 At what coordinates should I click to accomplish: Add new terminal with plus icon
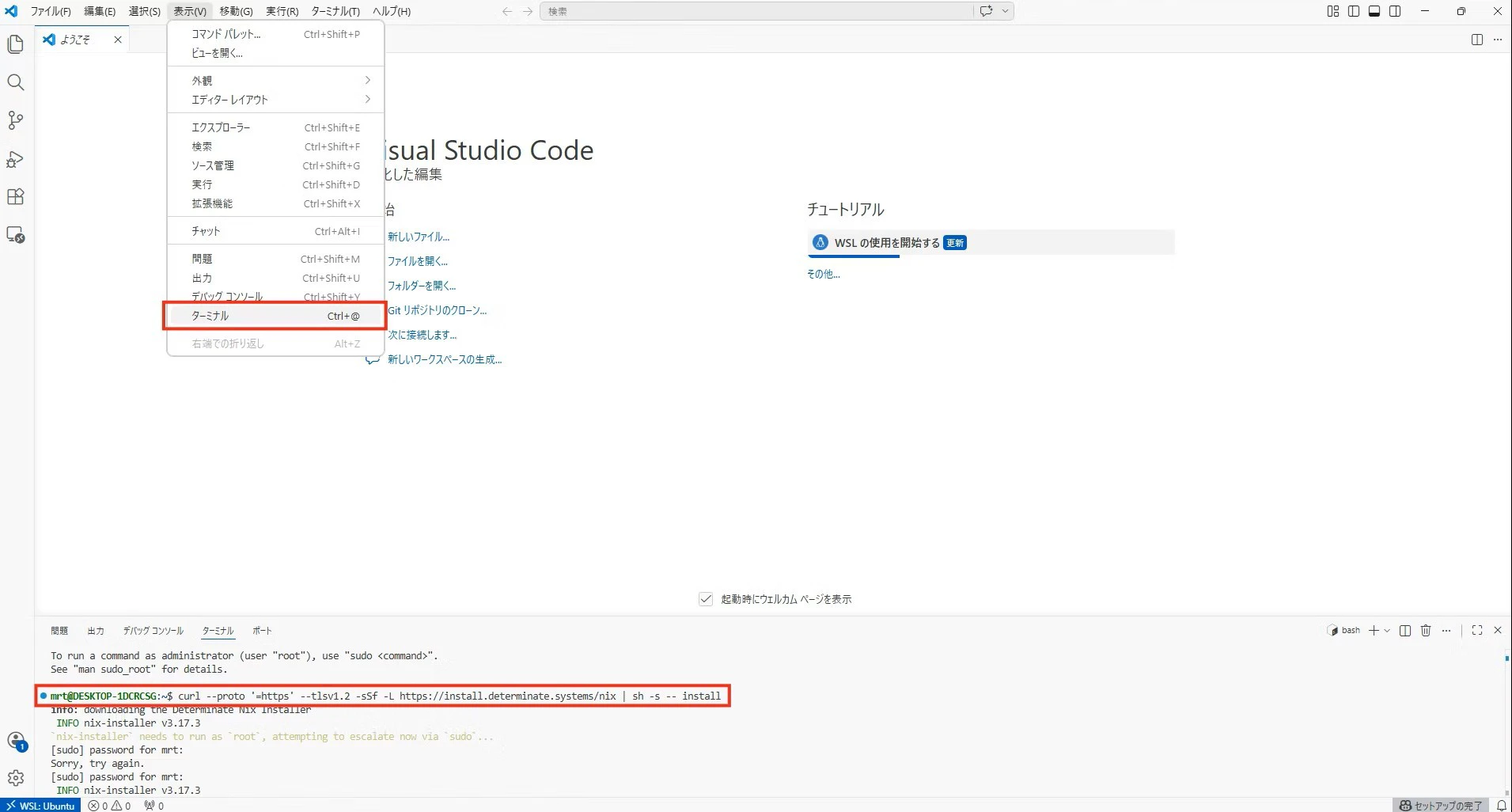pos(1374,631)
